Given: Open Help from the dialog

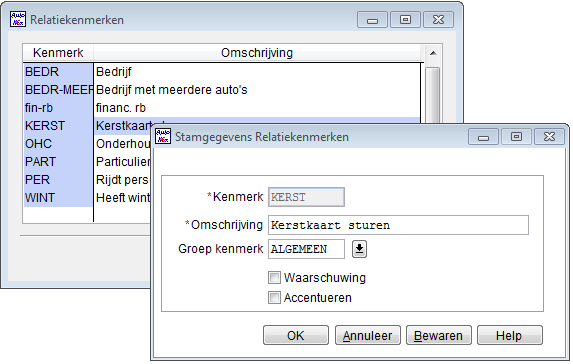Looking at the screenshot, I should [x=510, y=335].
